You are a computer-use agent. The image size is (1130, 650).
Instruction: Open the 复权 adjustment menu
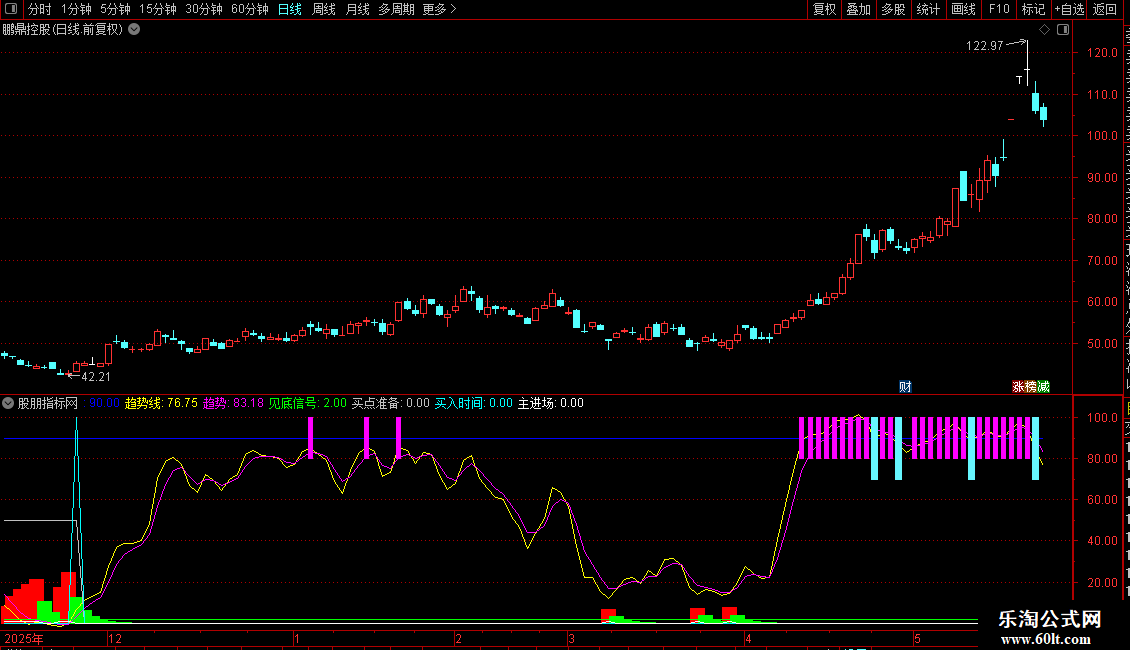tap(824, 9)
